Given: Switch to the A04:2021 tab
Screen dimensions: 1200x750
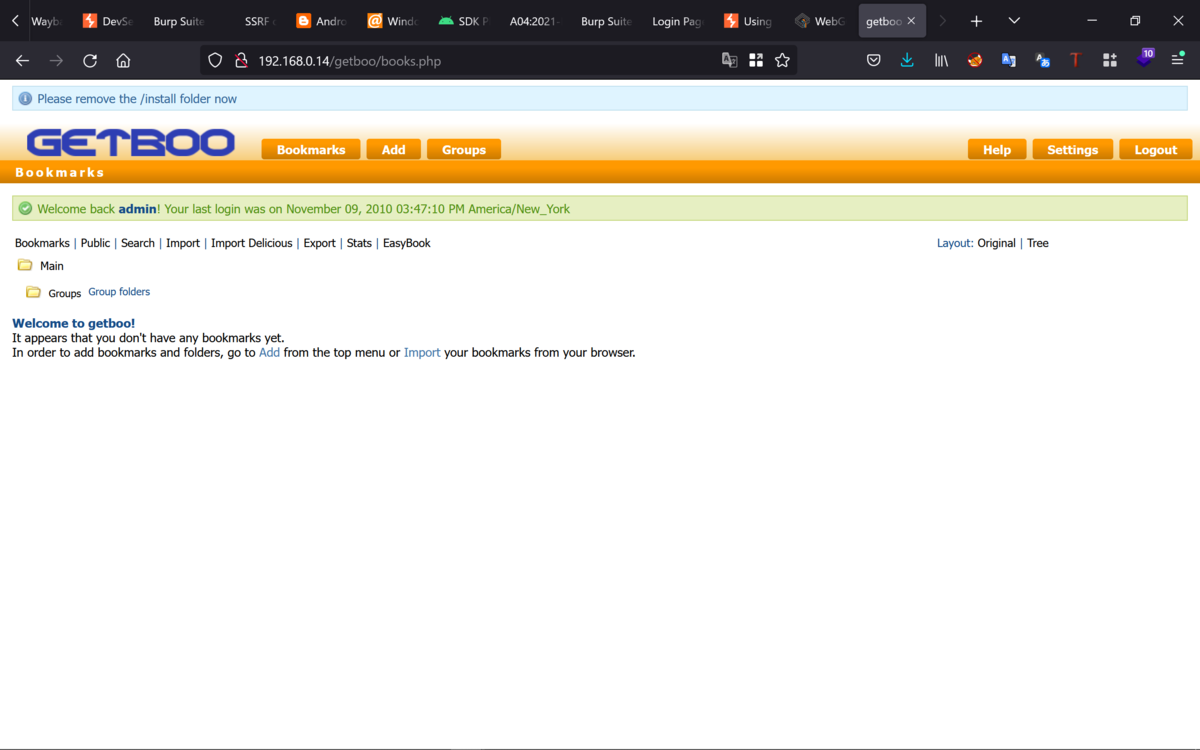Looking at the screenshot, I should click(x=535, y=21).
